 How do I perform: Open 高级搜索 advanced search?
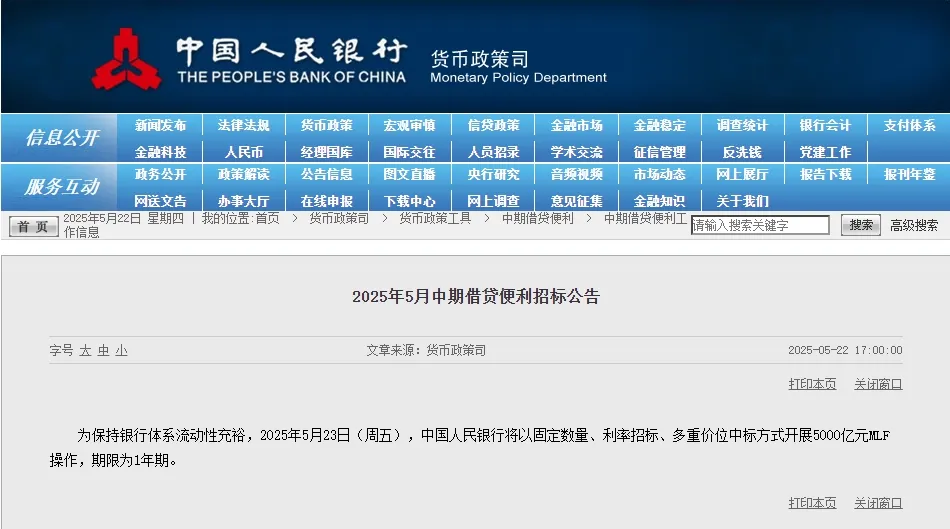point(914,226)
